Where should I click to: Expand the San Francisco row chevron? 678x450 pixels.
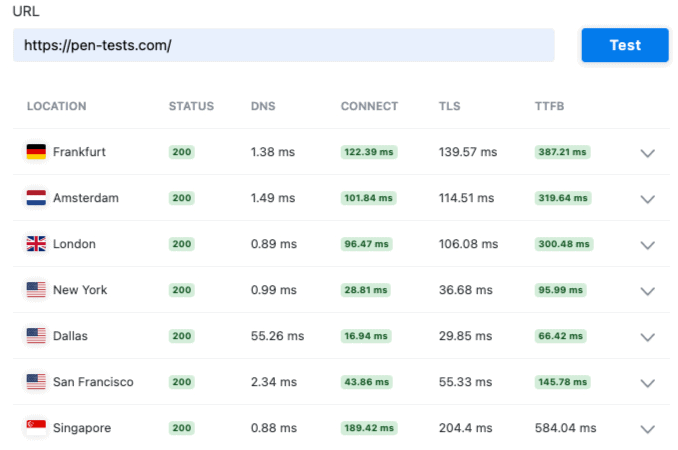647,383
